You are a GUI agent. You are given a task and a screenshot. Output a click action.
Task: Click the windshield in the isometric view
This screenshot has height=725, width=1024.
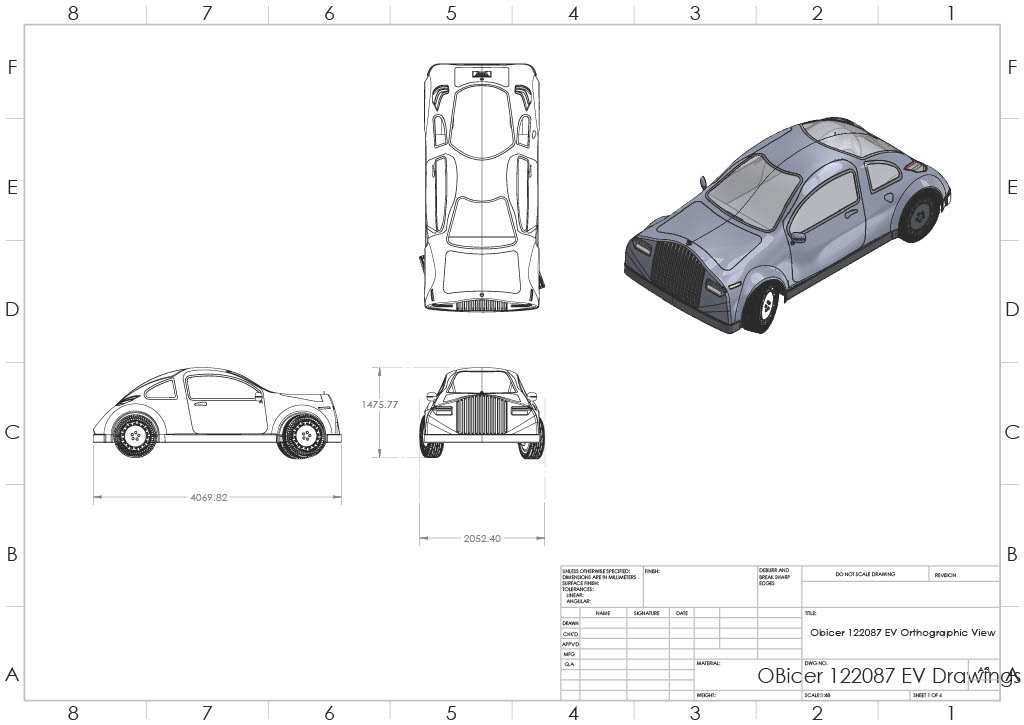point(753,194)
